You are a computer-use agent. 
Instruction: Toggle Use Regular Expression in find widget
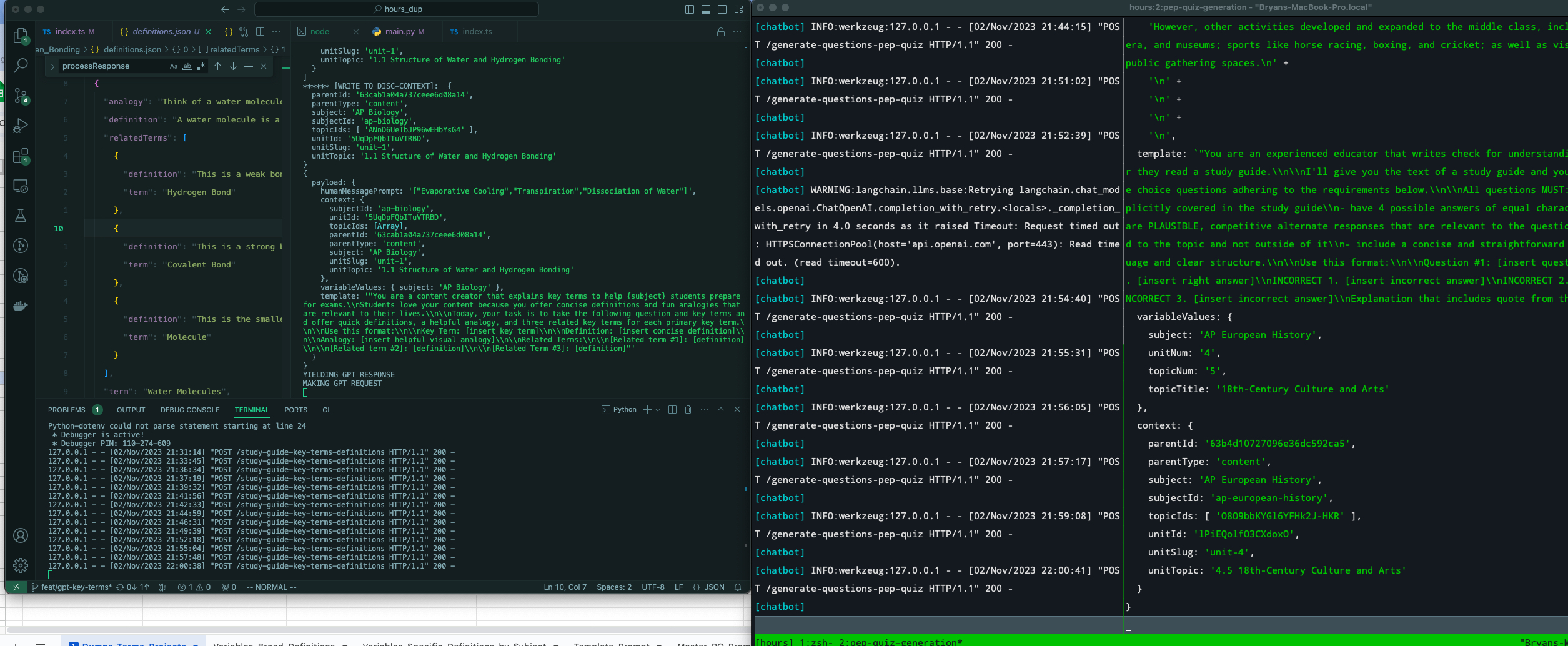(x=201, y=66)
